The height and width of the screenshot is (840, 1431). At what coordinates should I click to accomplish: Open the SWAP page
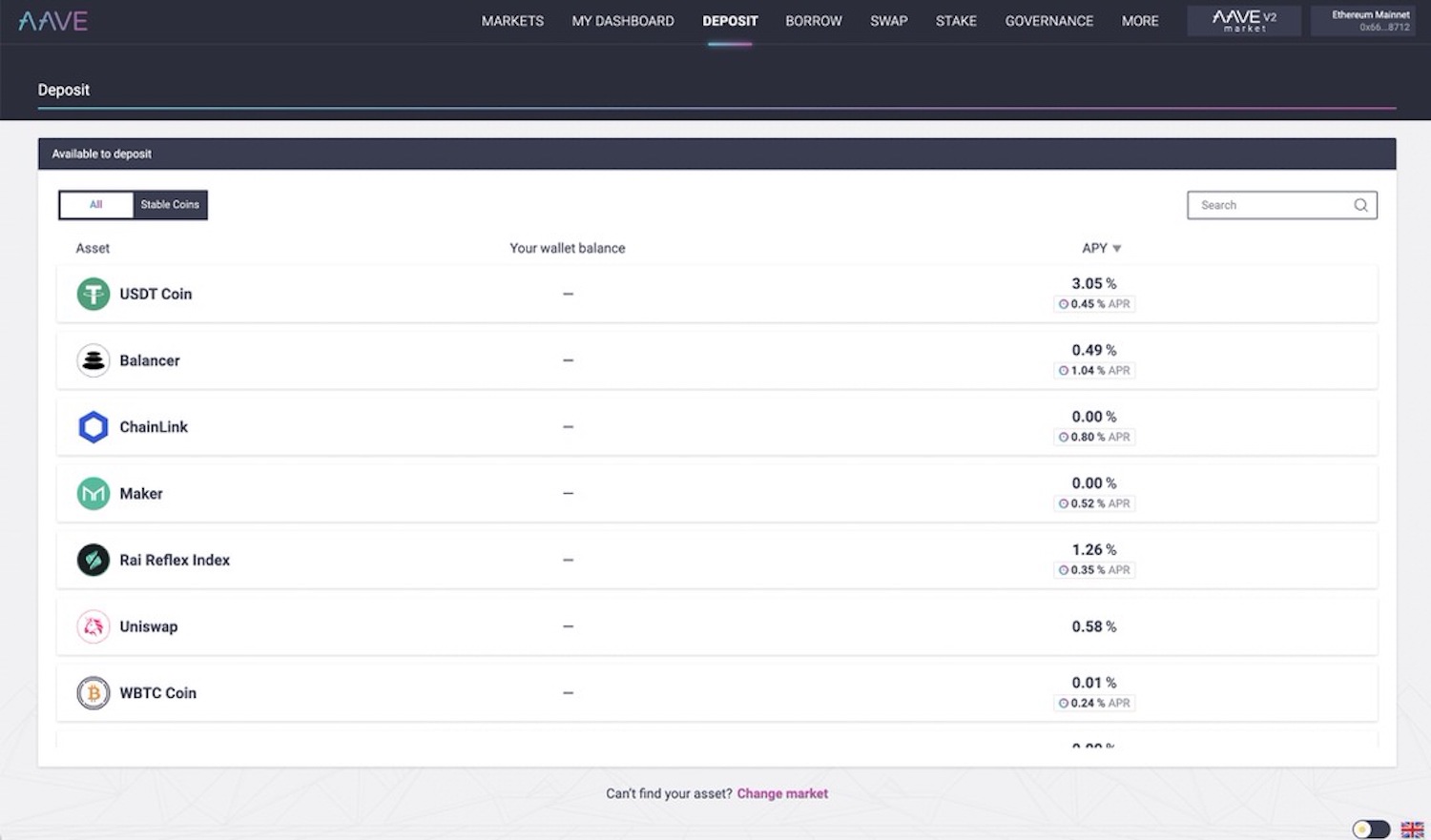[889, 21]
